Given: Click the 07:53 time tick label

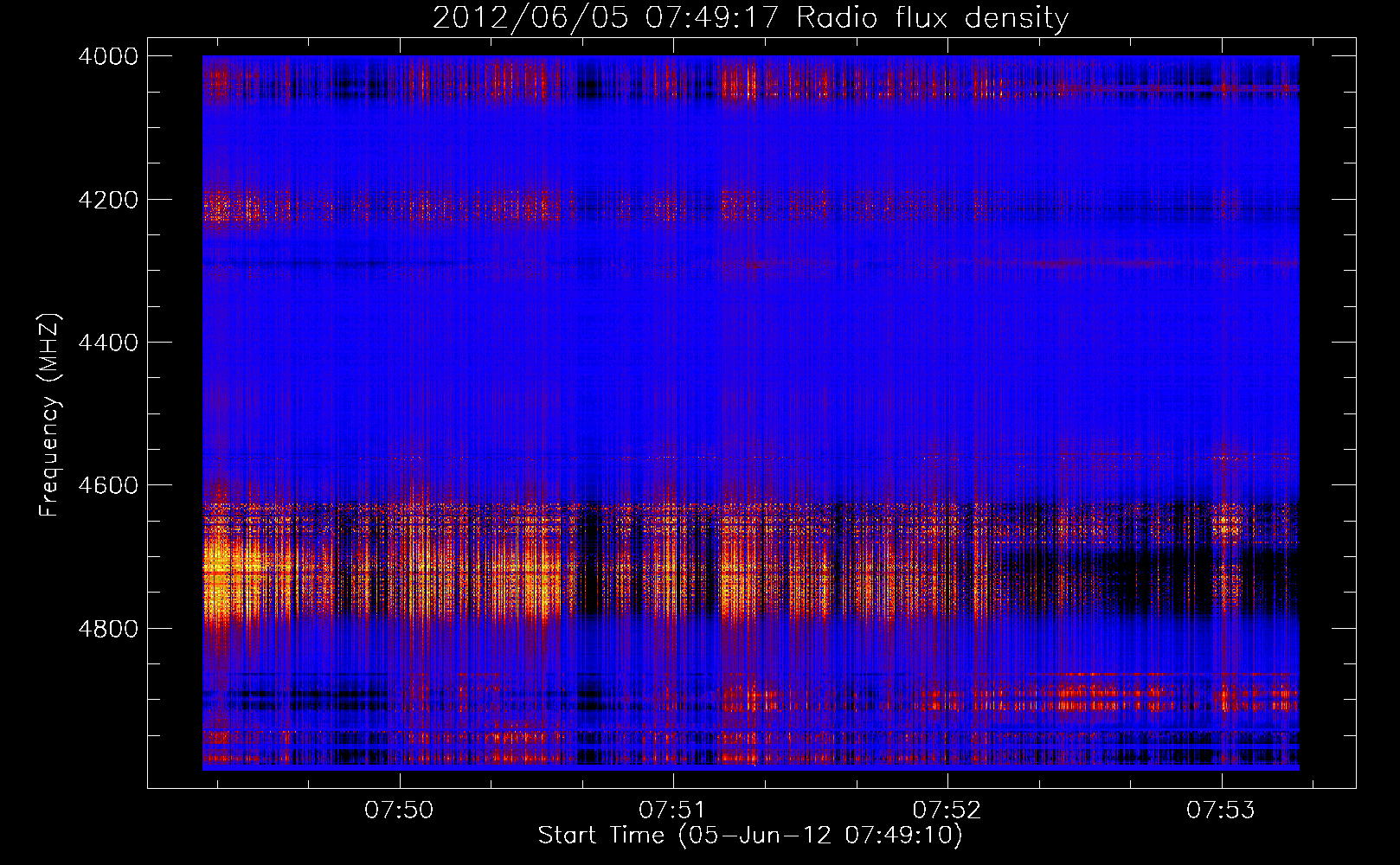Looking at the screenshot, I should pos(1221,810).
